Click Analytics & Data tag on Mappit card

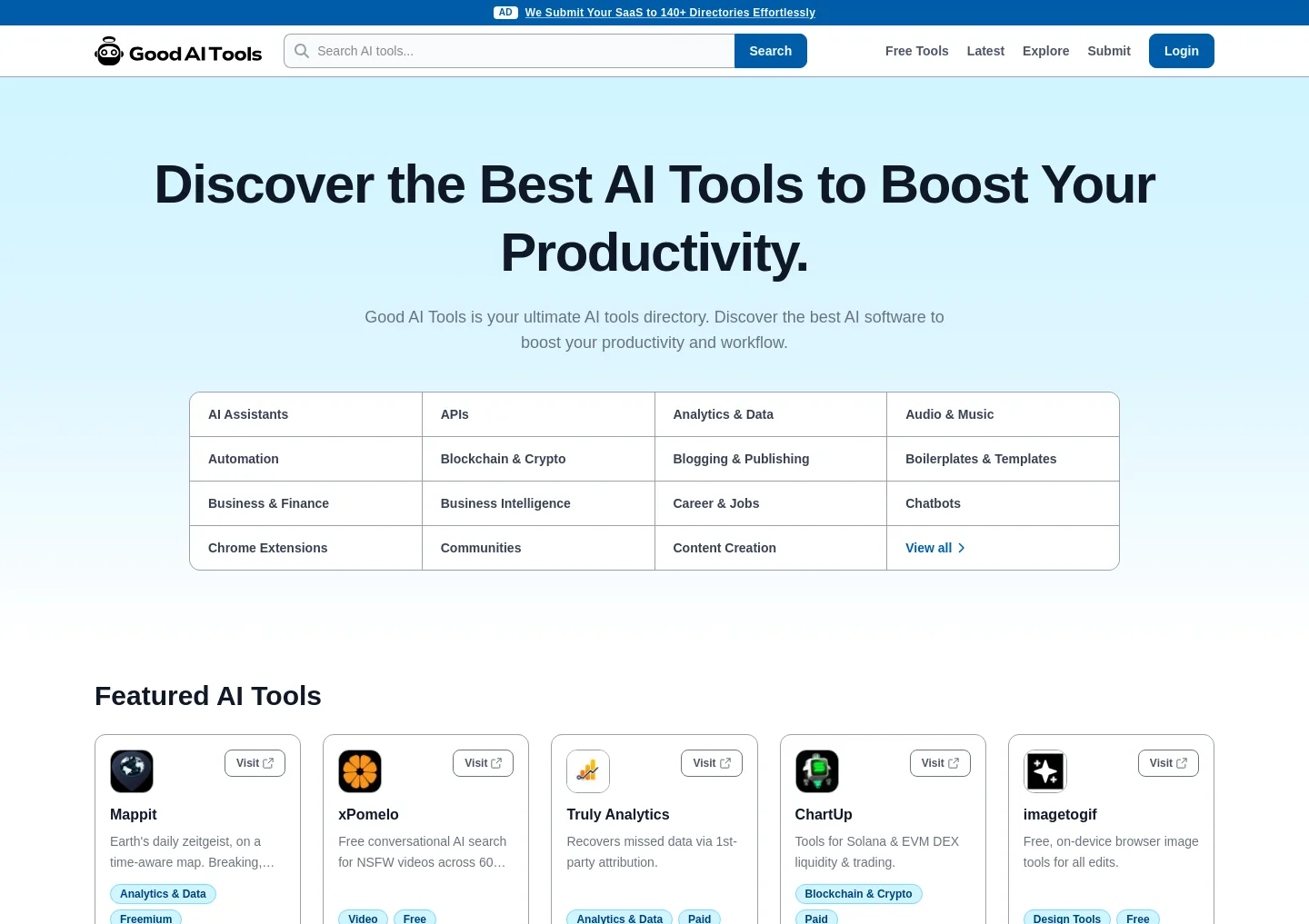(x=163, y=894)
